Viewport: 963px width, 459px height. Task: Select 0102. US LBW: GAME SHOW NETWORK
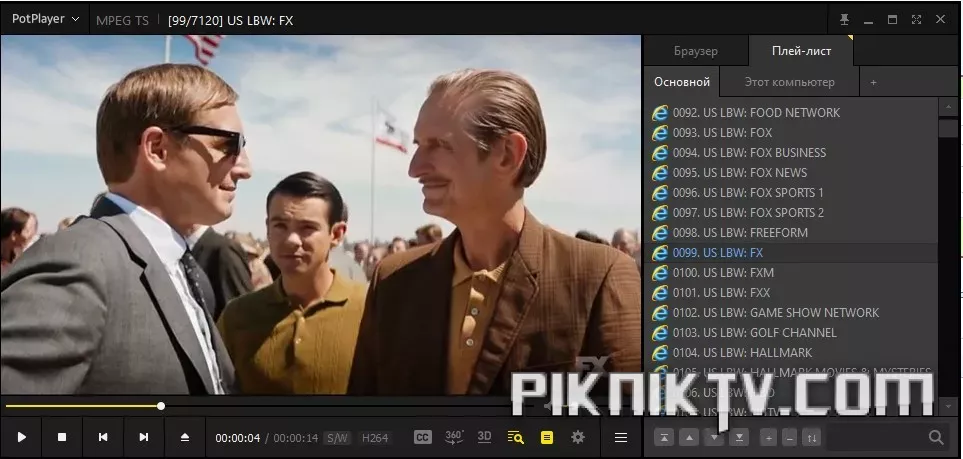[x=791, y=312]
